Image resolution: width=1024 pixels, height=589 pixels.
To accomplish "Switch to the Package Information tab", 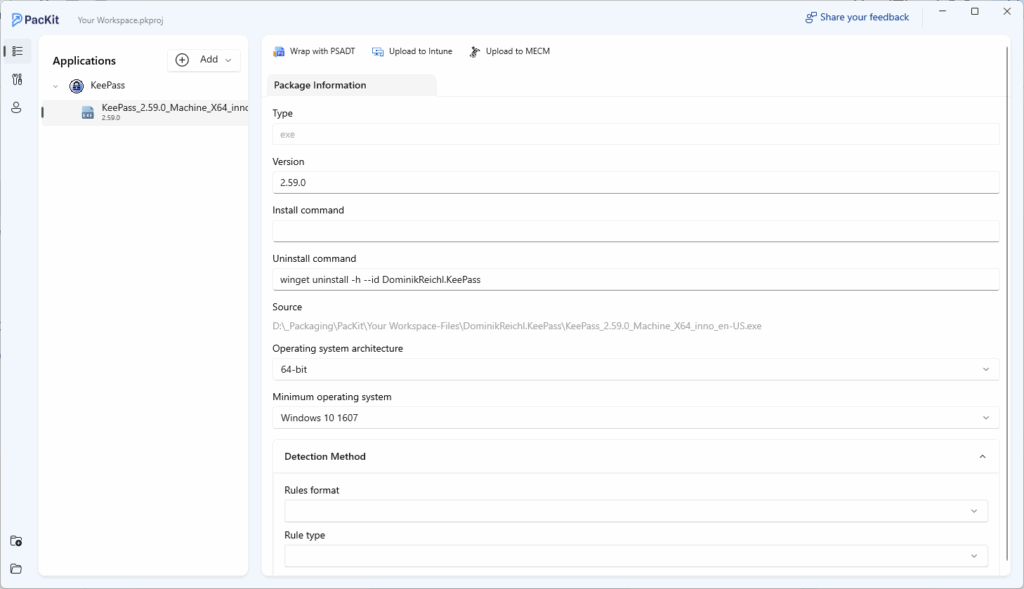I will tap(320, 85).
